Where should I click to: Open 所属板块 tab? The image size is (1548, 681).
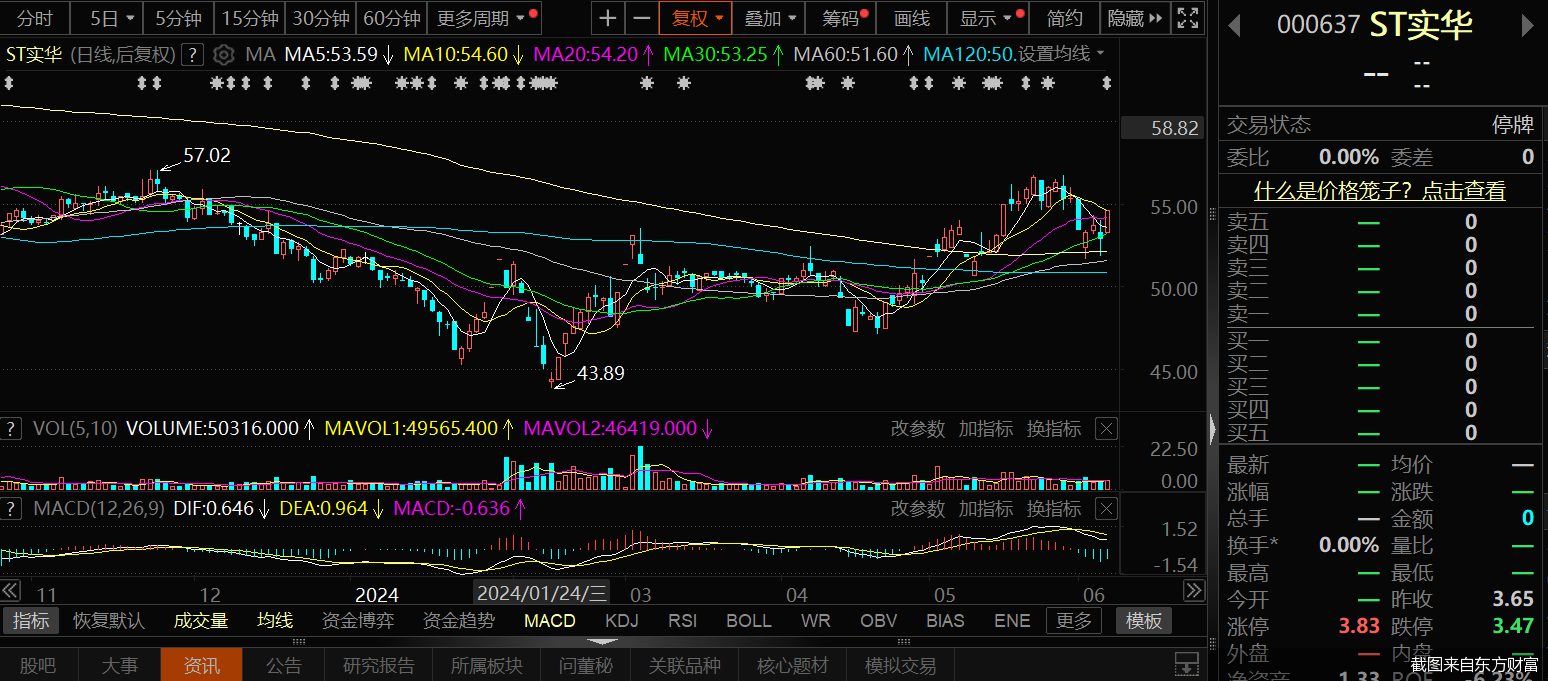487,665
